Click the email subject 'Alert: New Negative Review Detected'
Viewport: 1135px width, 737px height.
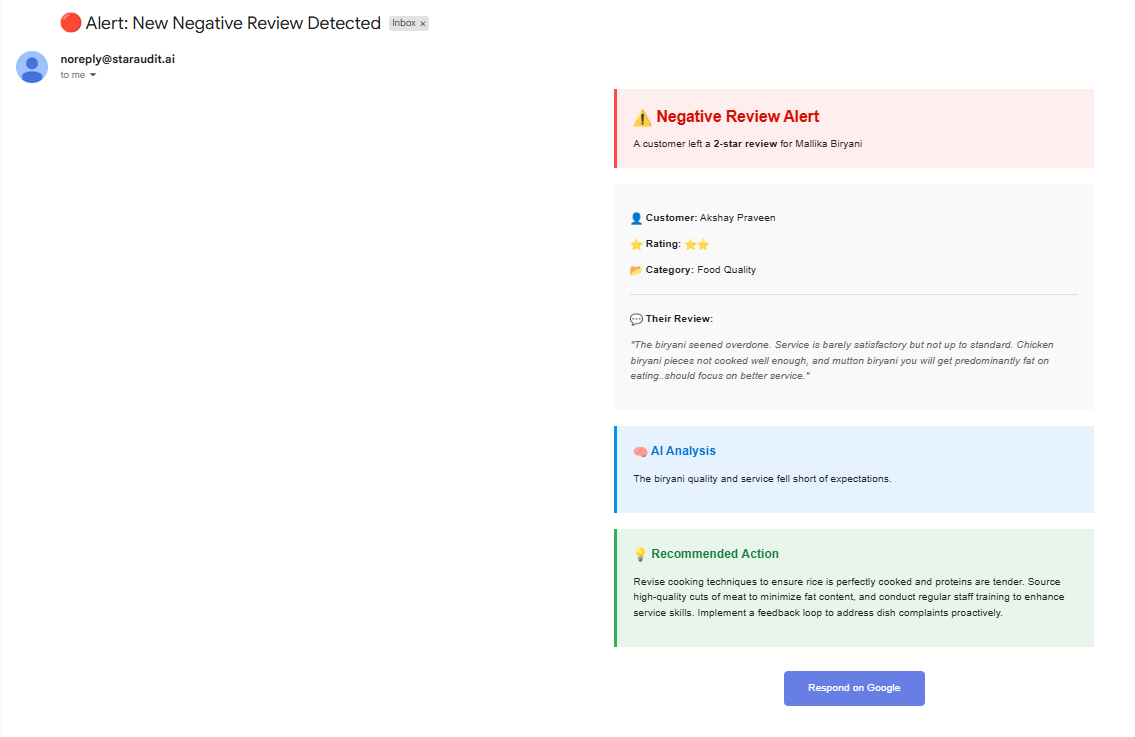click(x=233, y=23)
